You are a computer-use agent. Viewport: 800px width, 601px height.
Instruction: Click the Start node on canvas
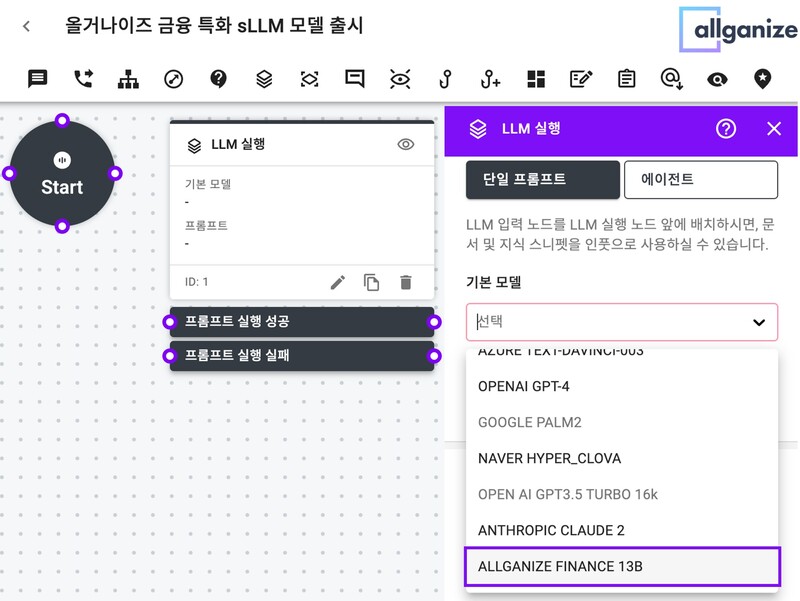(x=62, y=174)
